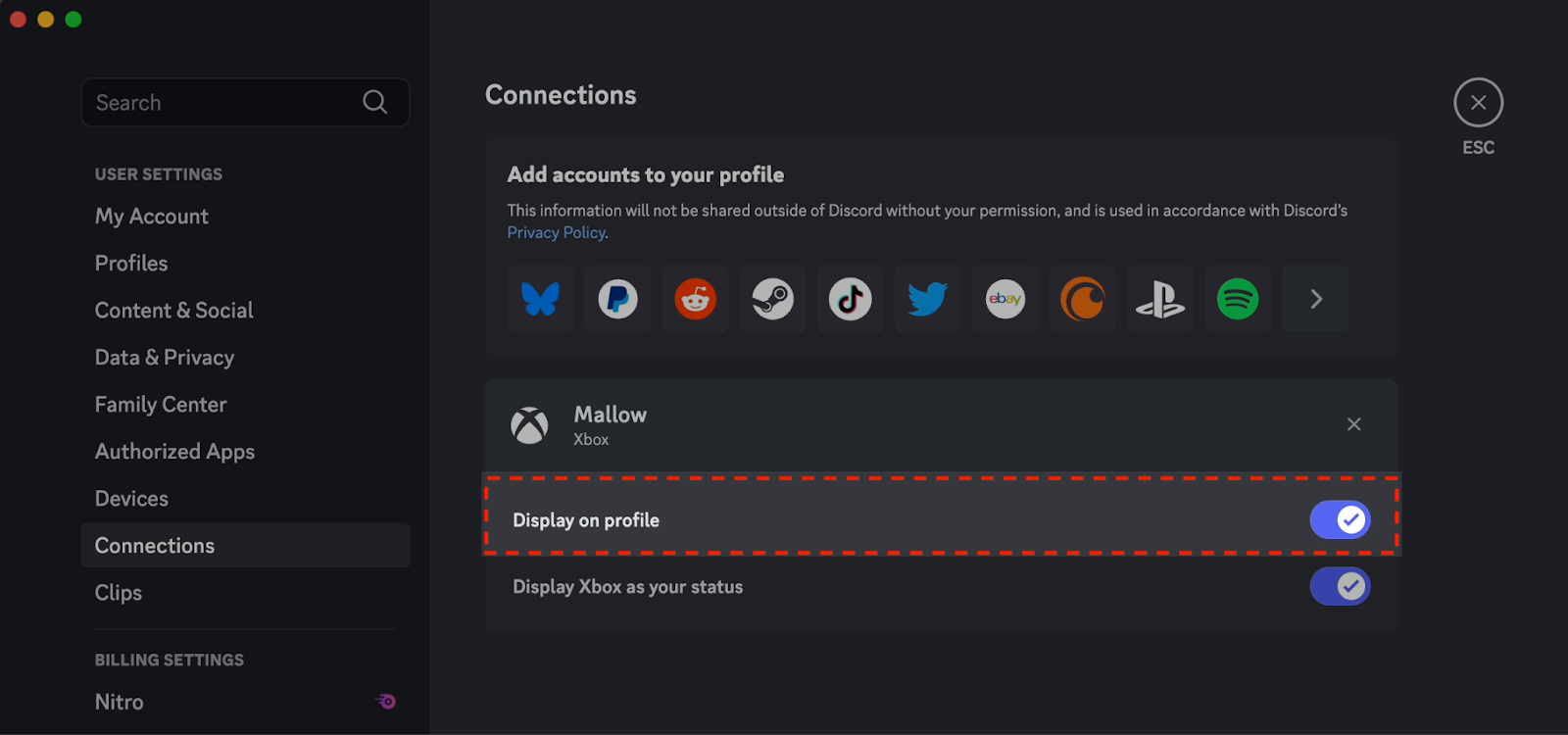The image size is (1568, 735).
Task: Go to Data & Privacy section
Action: pyautogui.click(x=165, y=358)
